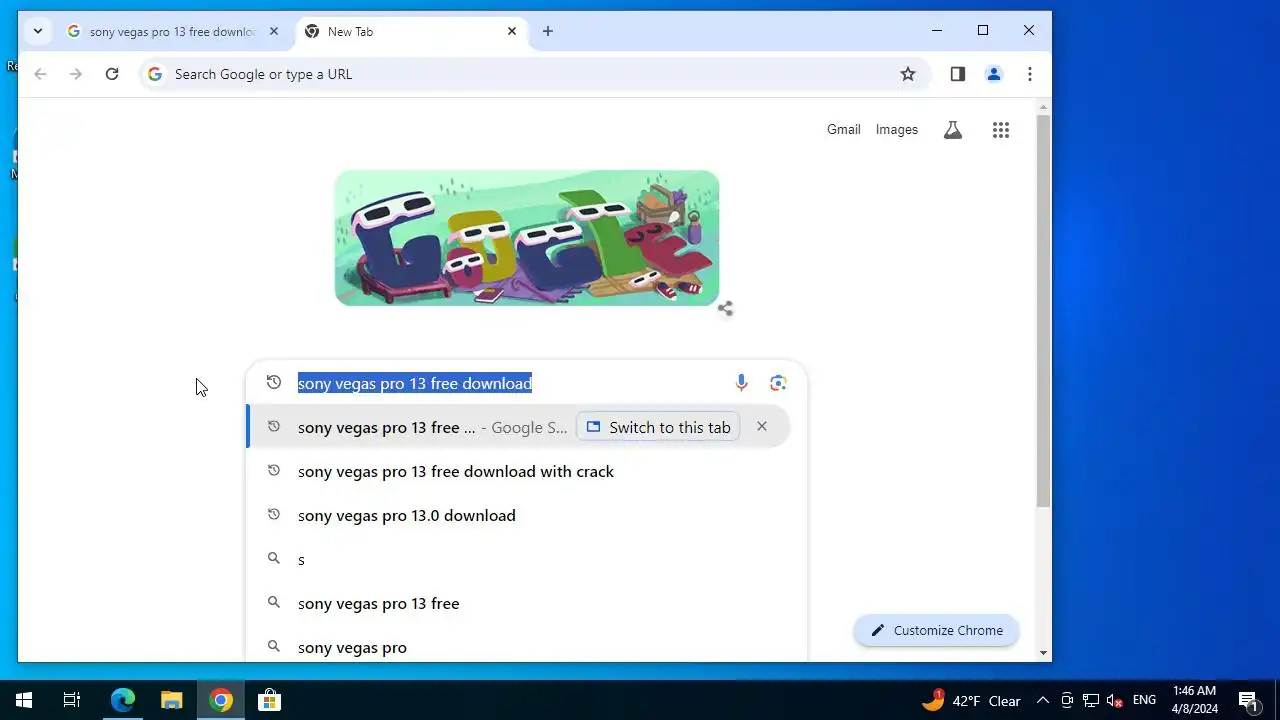Click the page vertical scrollbar
Viewport: 1280px width, 720px height.
[1043, 310]
